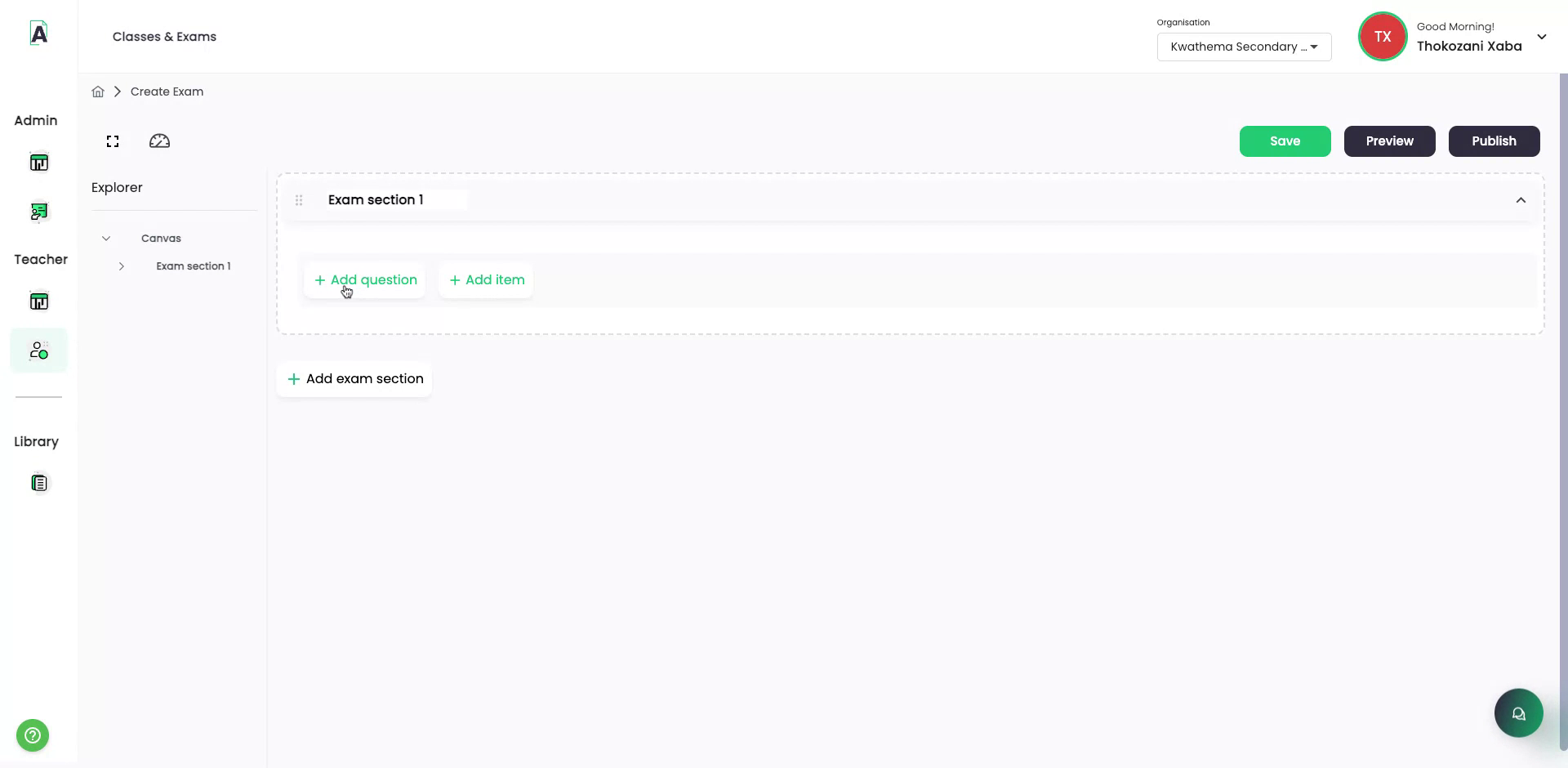This screenshot has width=1568, height=768.
Task: Open the Library documents icon in sidebar
Action: coord(39,482)
